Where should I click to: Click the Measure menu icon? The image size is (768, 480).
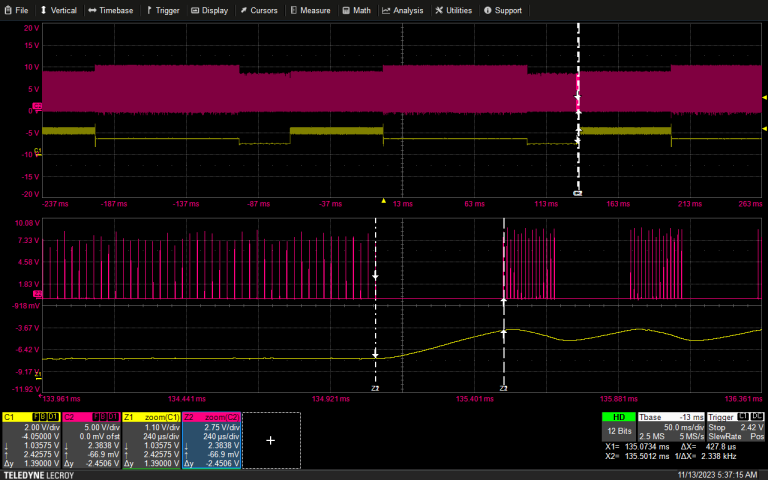click(x=294, y=10)
